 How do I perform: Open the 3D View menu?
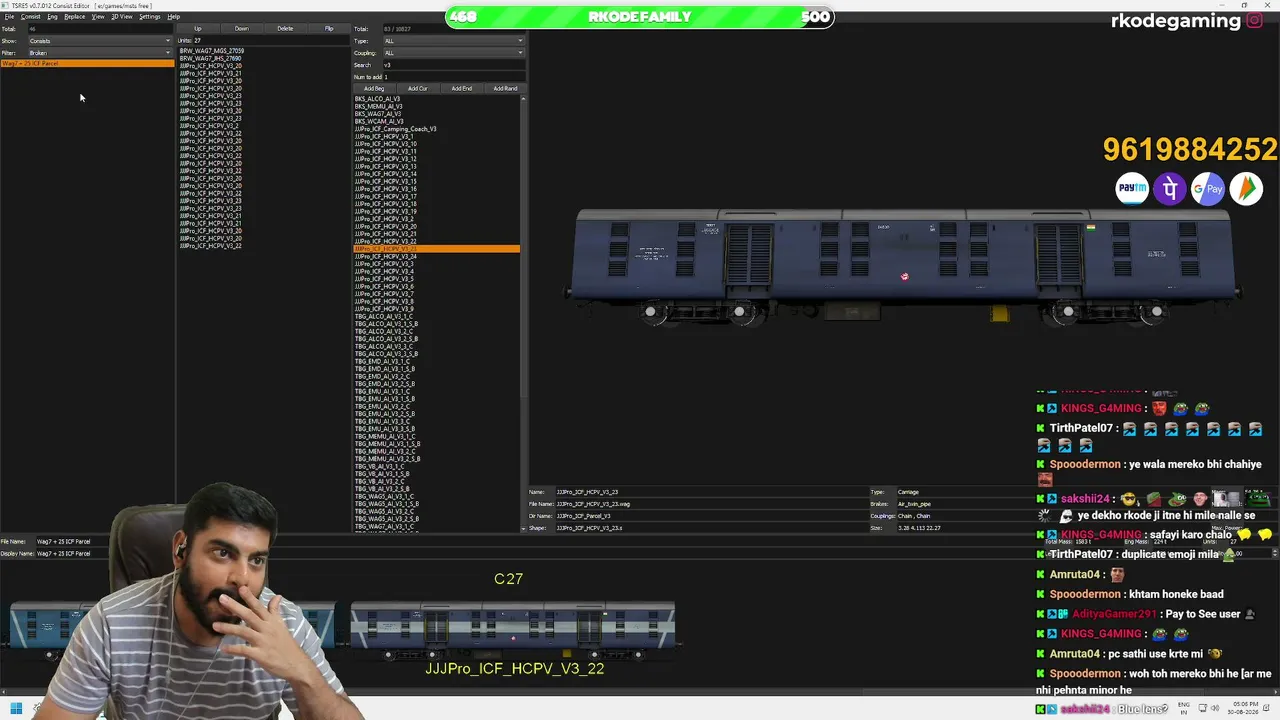[x=121, y=17]
